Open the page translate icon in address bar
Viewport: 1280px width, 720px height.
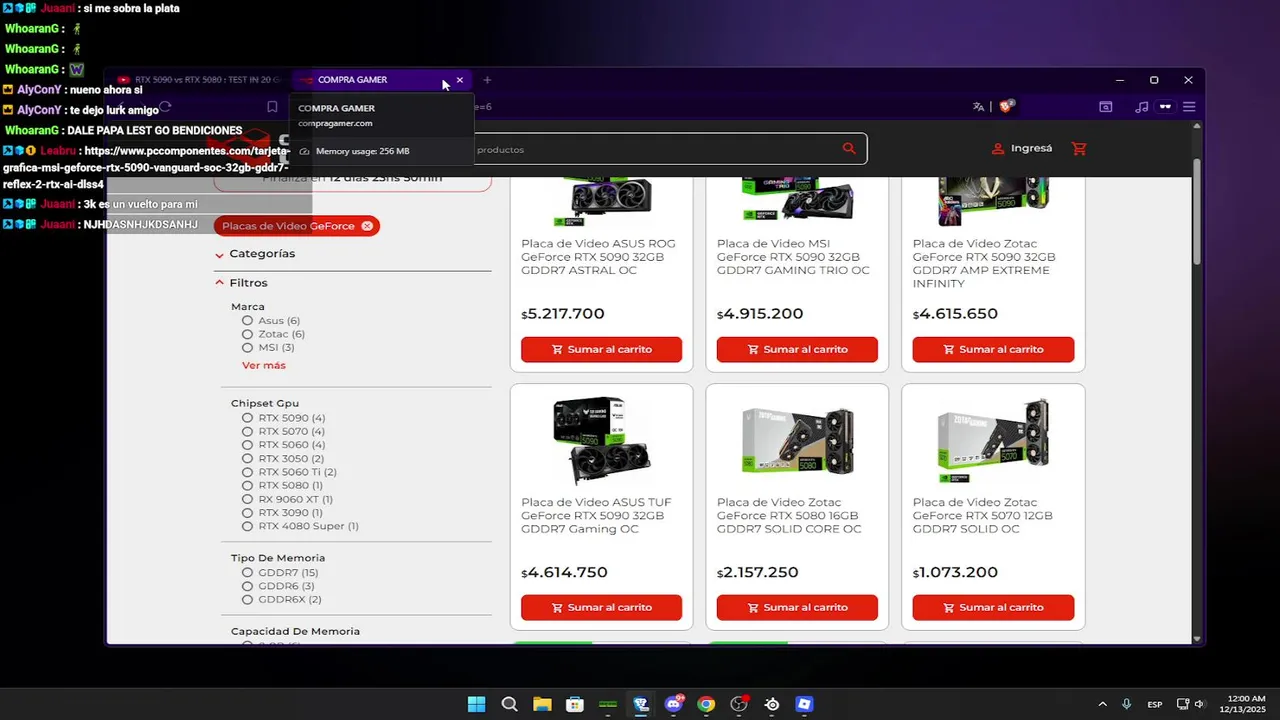(978, 106)
